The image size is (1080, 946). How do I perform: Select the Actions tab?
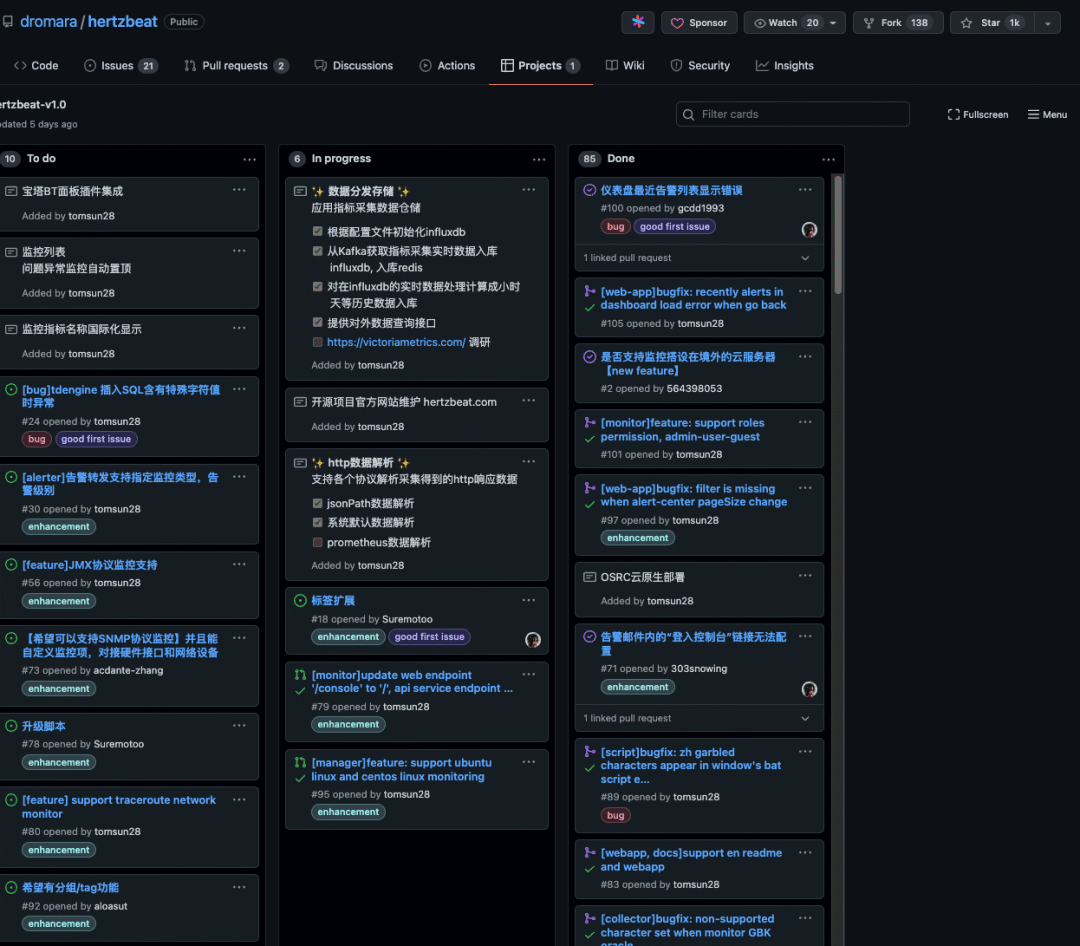(x=447, y=65)
